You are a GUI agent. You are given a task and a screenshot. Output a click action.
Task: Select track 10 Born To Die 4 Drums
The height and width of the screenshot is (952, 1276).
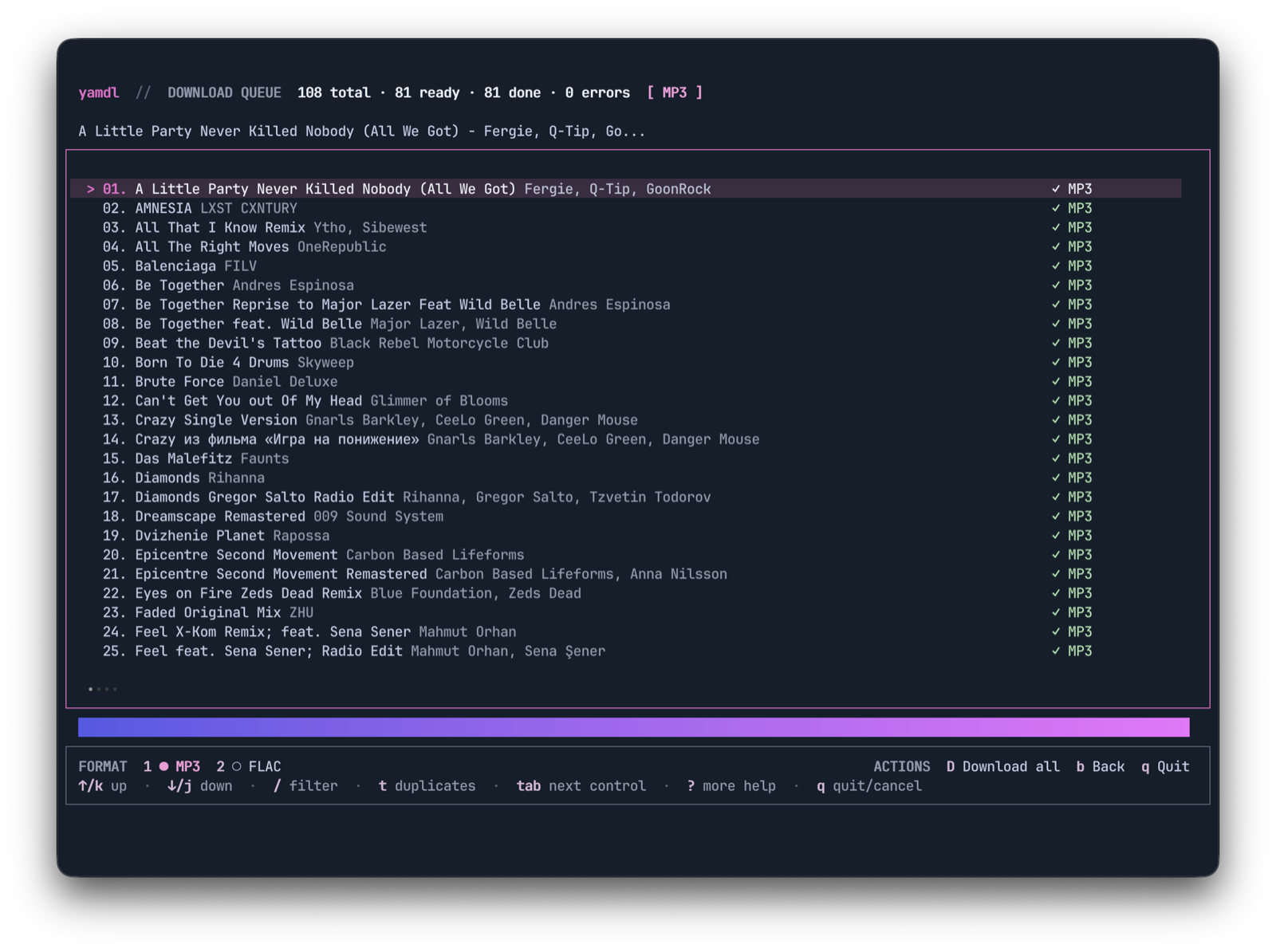(626, 362)
